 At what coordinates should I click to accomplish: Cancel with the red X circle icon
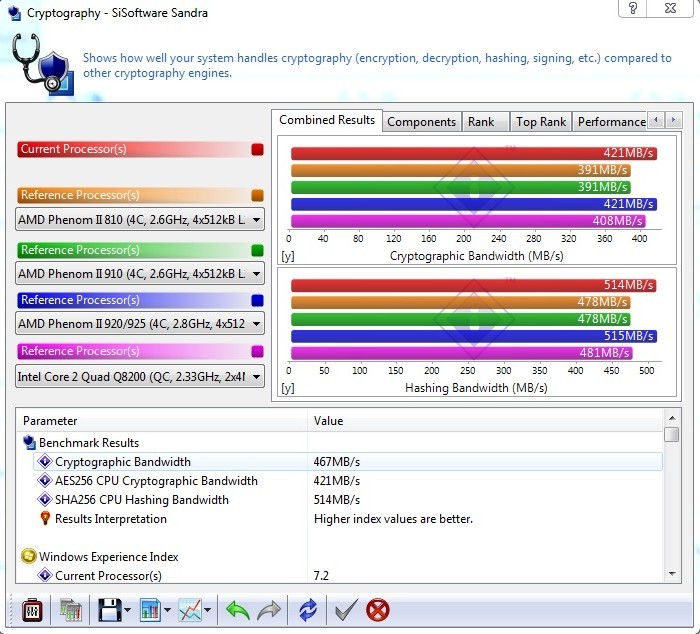(378, 610)
